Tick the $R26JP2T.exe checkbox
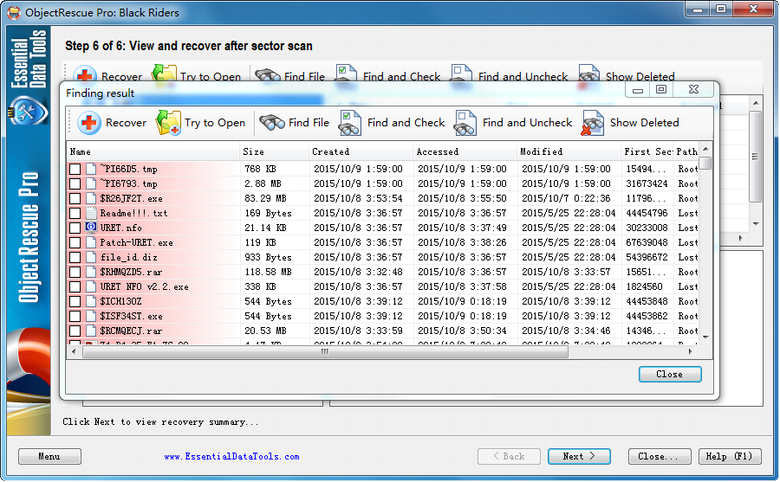 click(75, 199)
